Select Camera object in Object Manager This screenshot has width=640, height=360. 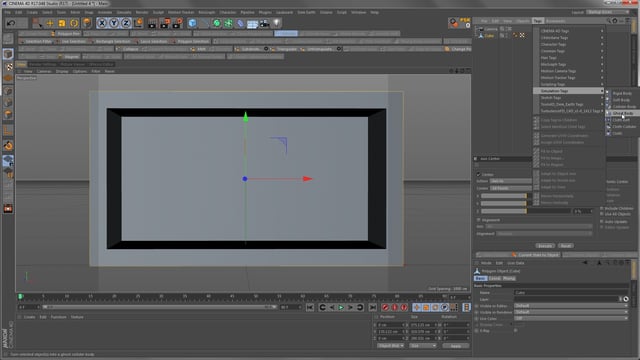(x=491, y=29)
